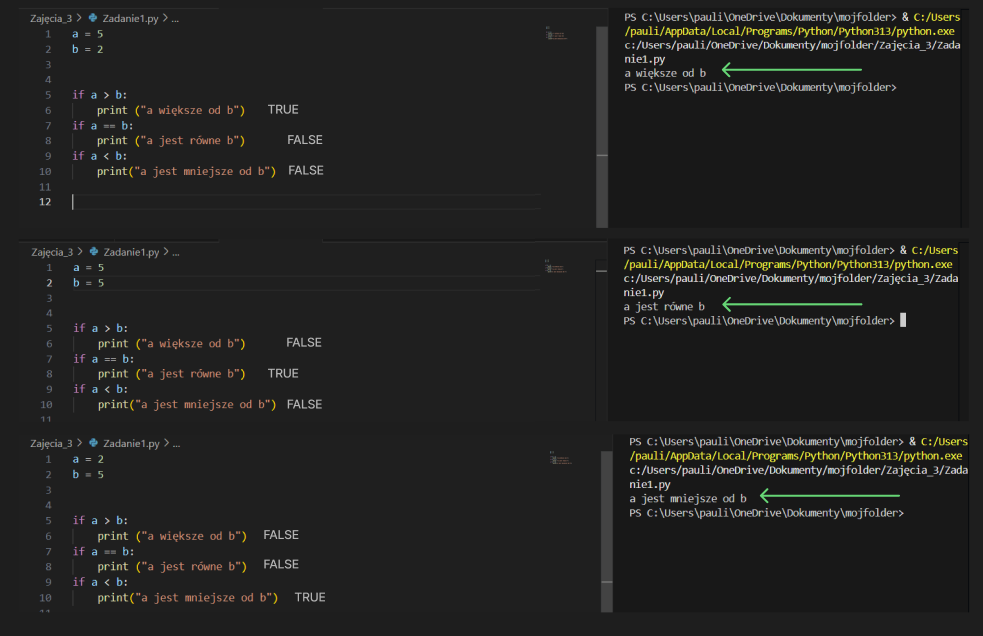The height and width of the screenshot is (636, 983).
Task: Click the minimap preview in the top editor
Action: click(557, 35)
